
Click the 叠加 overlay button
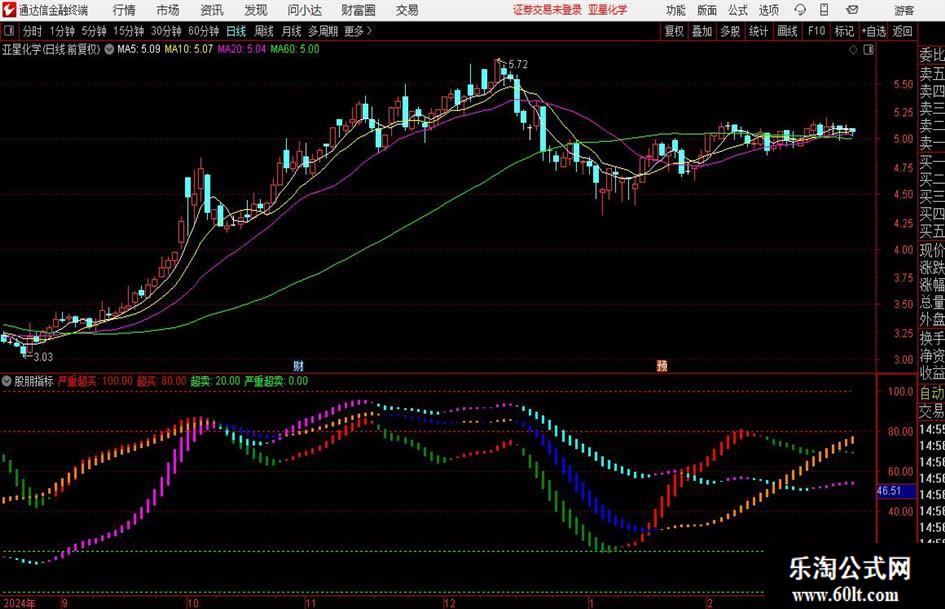[x=702, y=31]
